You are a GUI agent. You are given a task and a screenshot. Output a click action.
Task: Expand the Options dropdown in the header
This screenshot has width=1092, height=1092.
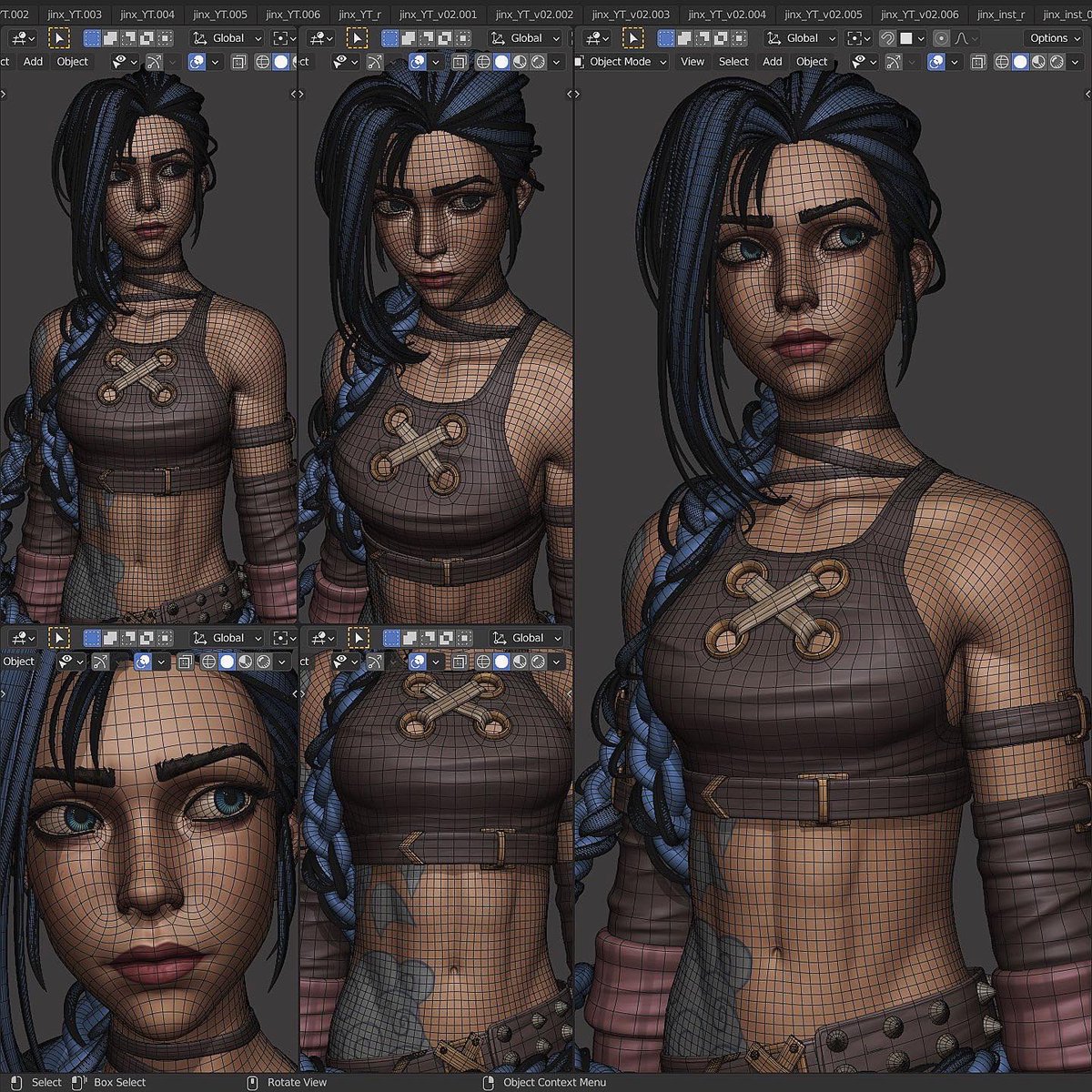click(x=1051, y=37)
